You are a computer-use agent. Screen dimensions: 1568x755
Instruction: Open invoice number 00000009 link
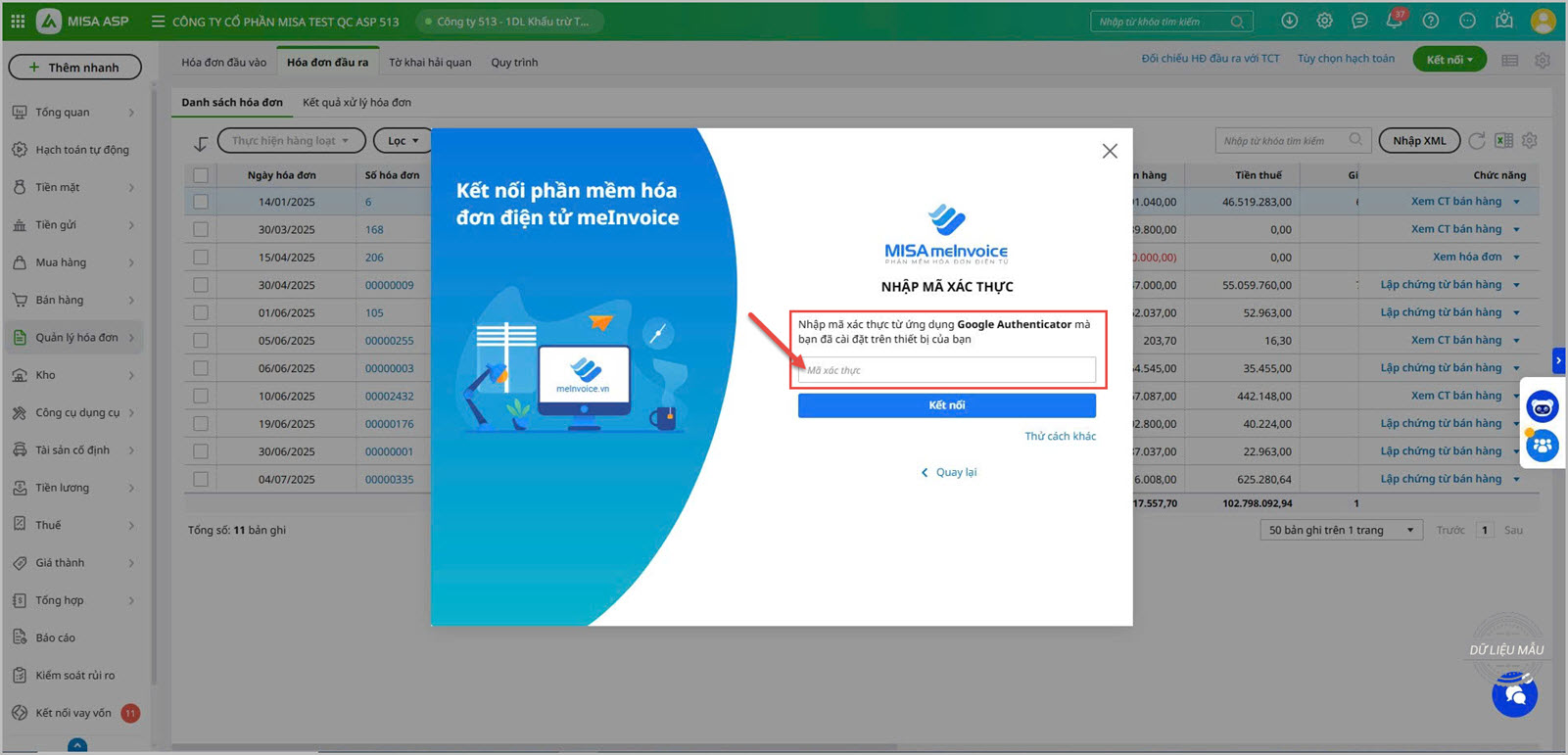click(389, 285)
